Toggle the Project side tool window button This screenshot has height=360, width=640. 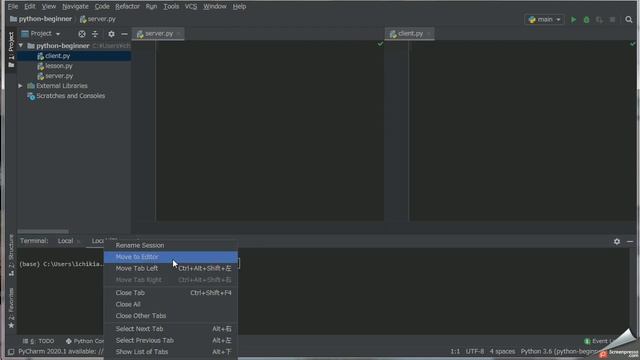[11, 50]
